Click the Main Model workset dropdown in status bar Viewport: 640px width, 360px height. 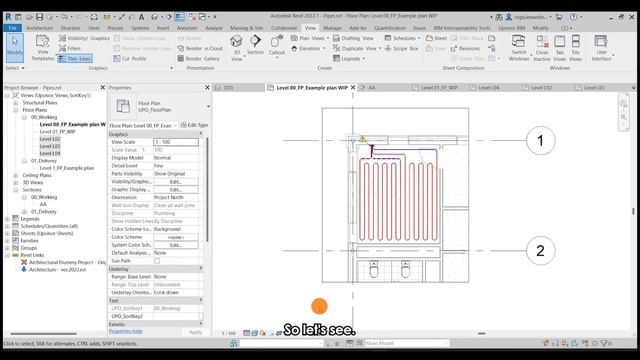point(407,343)
